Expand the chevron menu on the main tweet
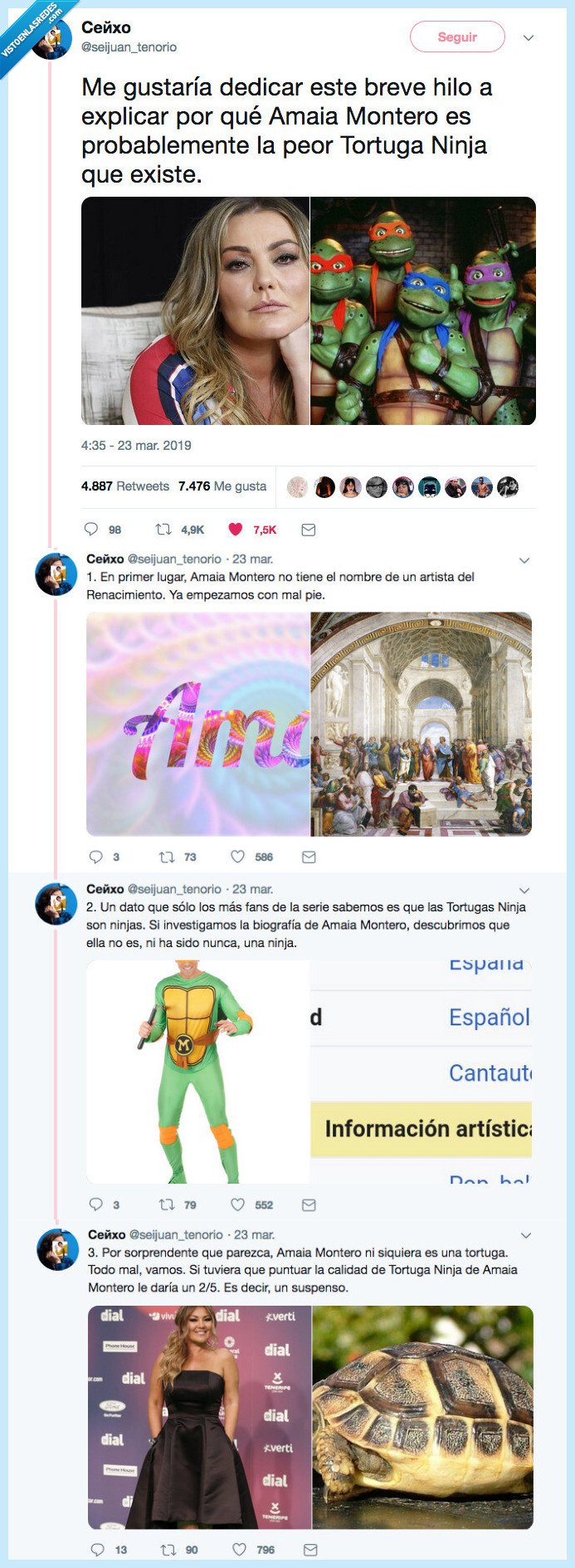 tap(530, 37)
